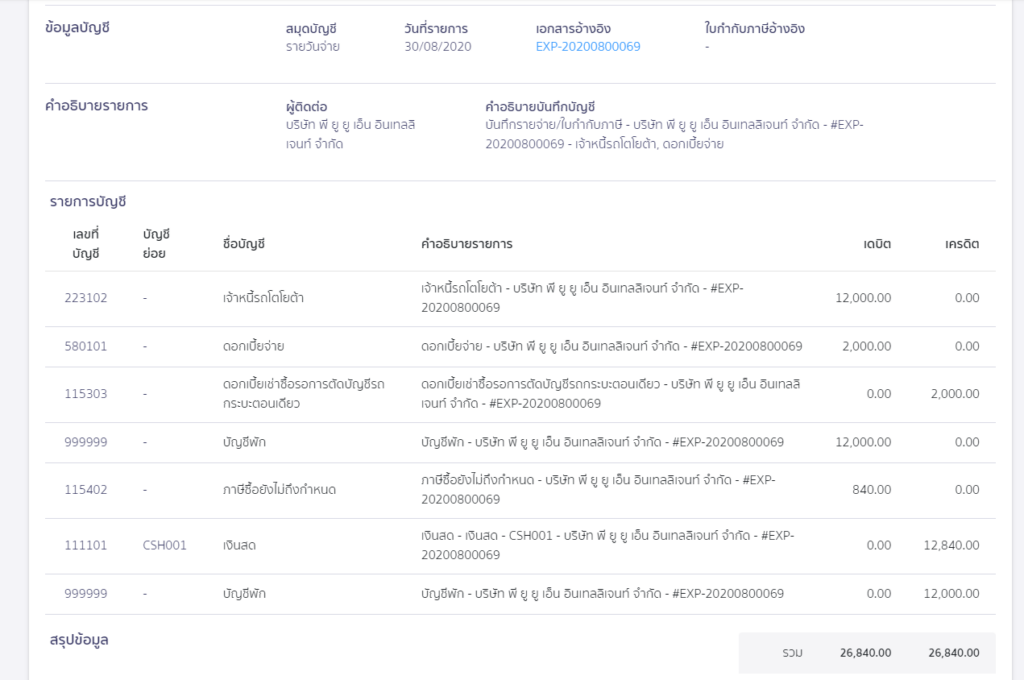Open account number 115402
1024x680 pixels.
pos(86,490)
